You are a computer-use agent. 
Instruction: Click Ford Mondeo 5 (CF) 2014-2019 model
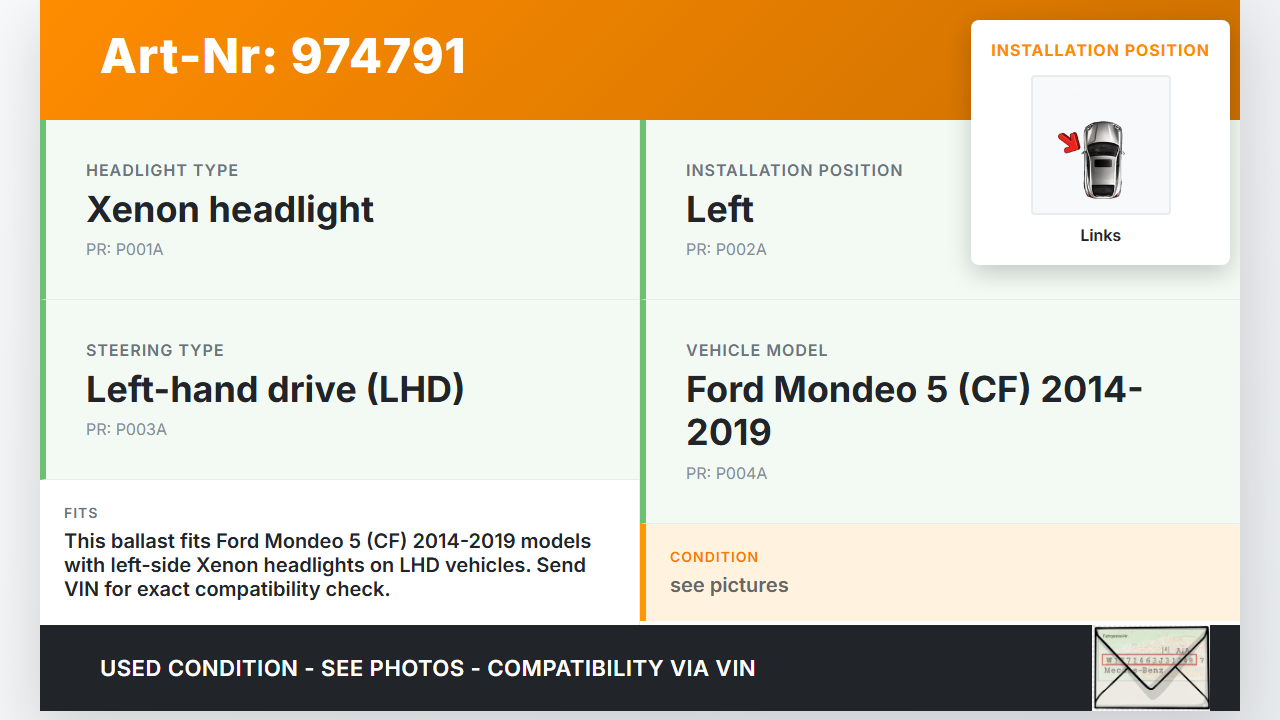[914, 410]
